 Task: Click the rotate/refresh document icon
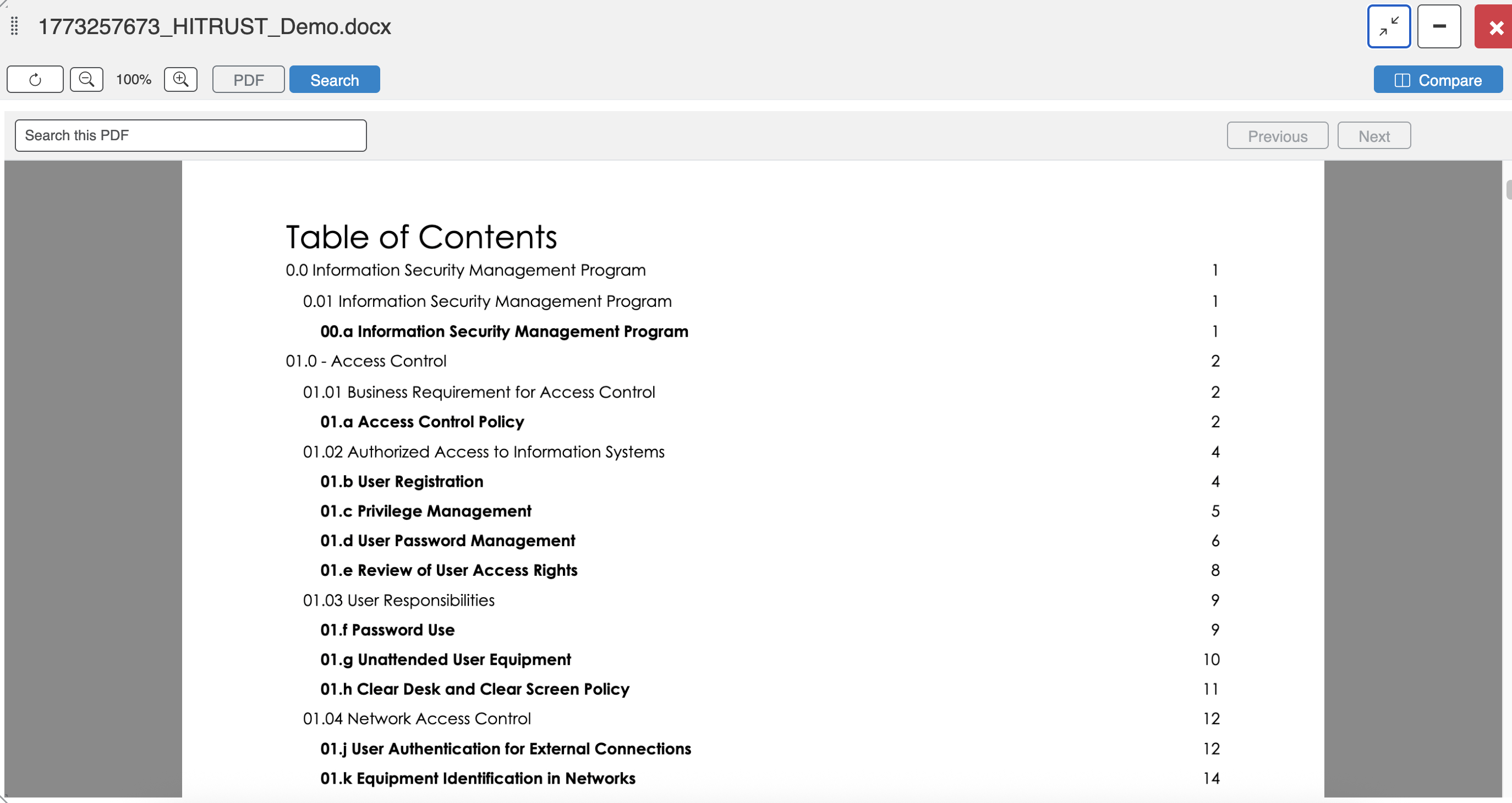35,79
